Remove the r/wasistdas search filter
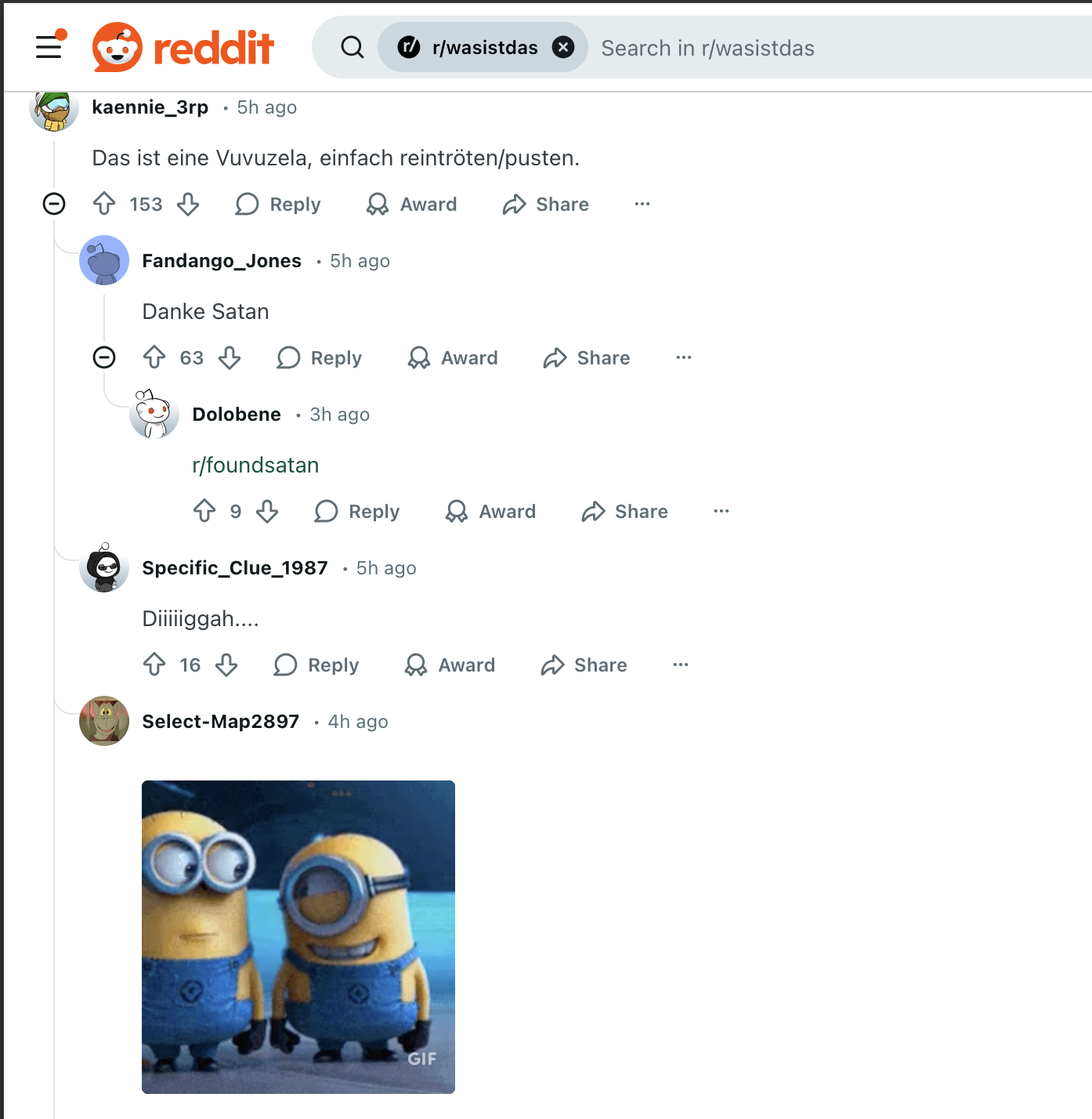The image size is (1092, 1119). click(x=562, y=48)
